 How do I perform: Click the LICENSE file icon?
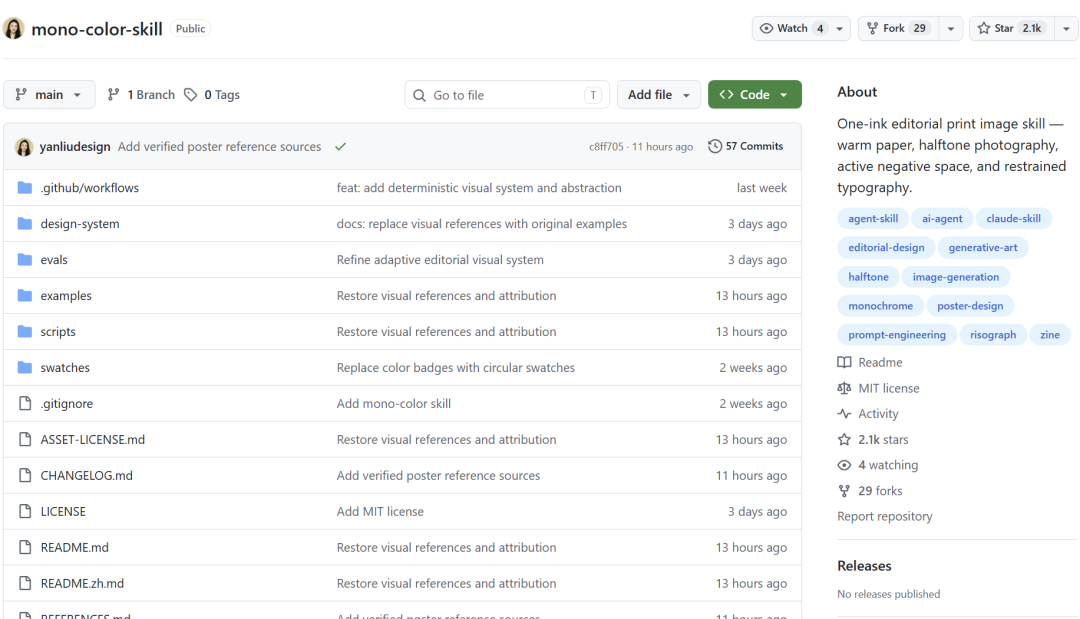[x=25, y=512]
